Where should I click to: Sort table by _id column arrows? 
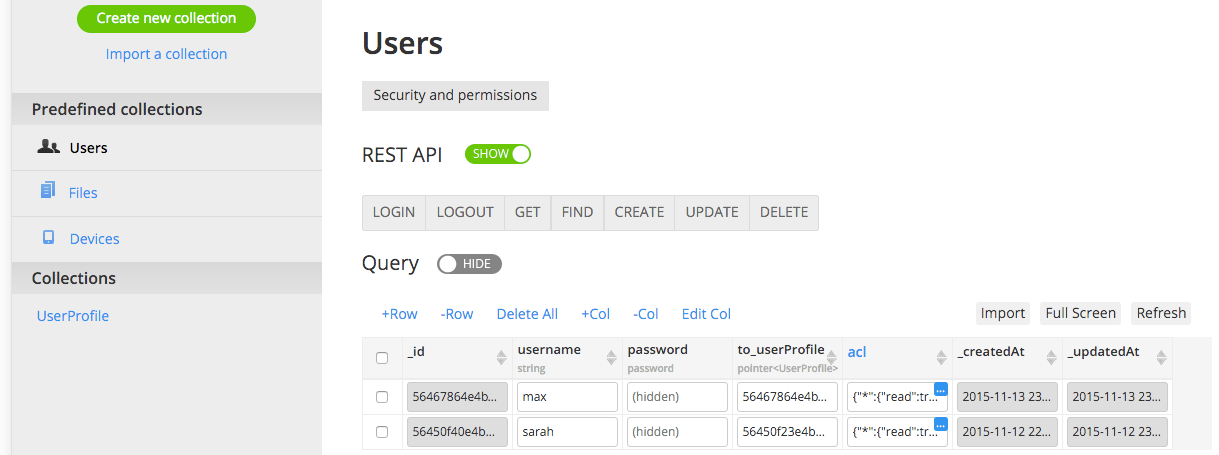pyautogui.click(x=501, y=357)
